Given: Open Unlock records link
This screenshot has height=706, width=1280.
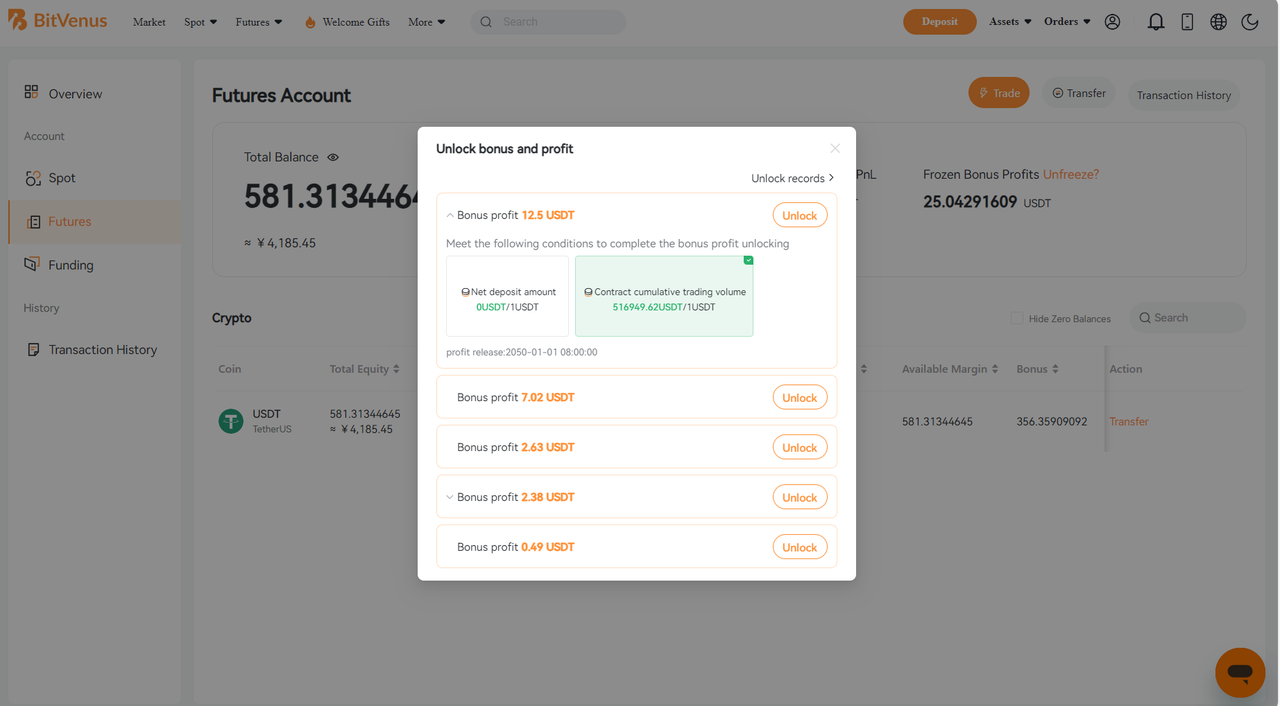Looking at the screenshot, I should pyautogui.click(x=793, y=178).
